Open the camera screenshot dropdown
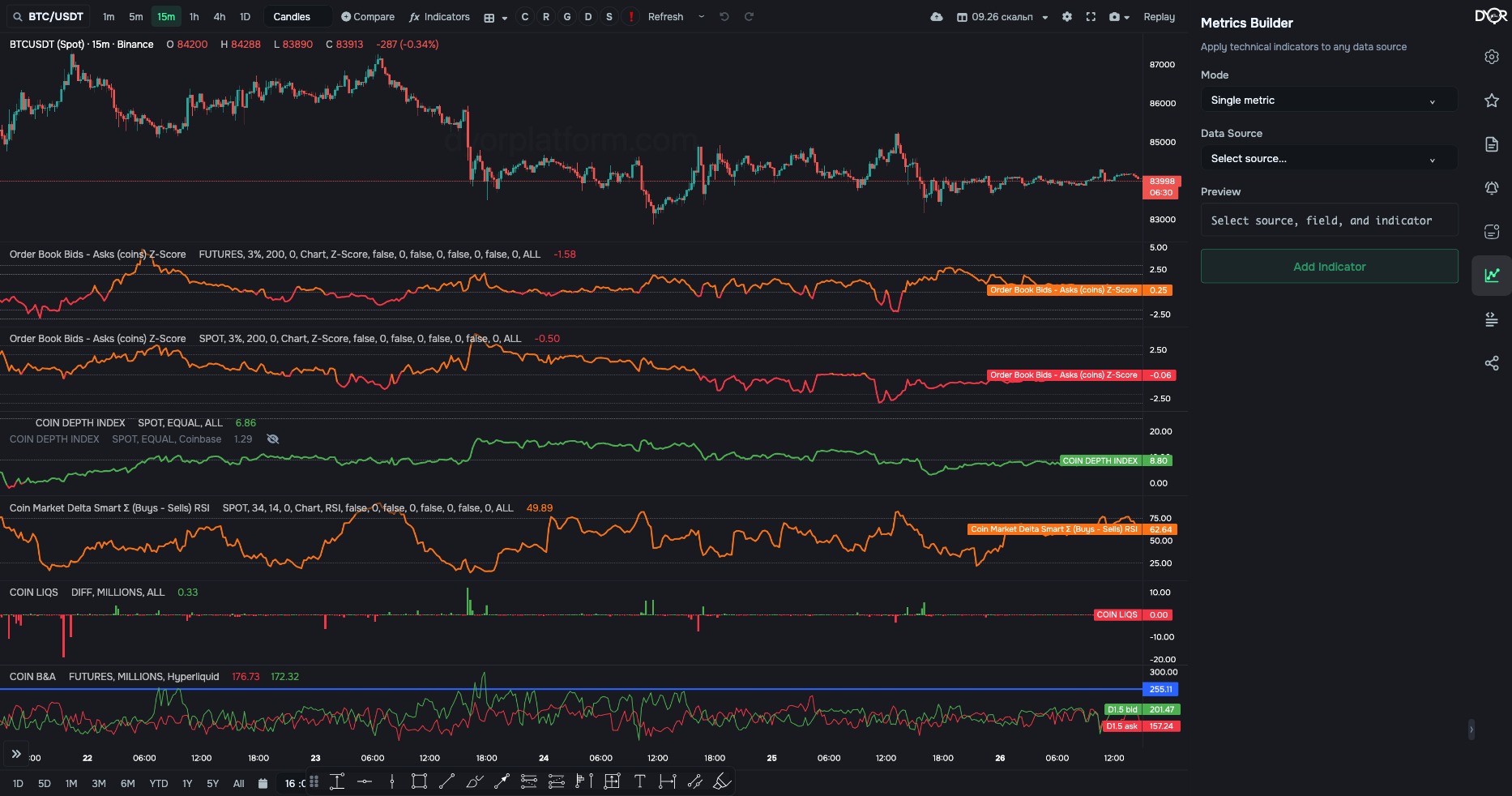Viewport: 1512px width, 796px height. pos(1119,17)
